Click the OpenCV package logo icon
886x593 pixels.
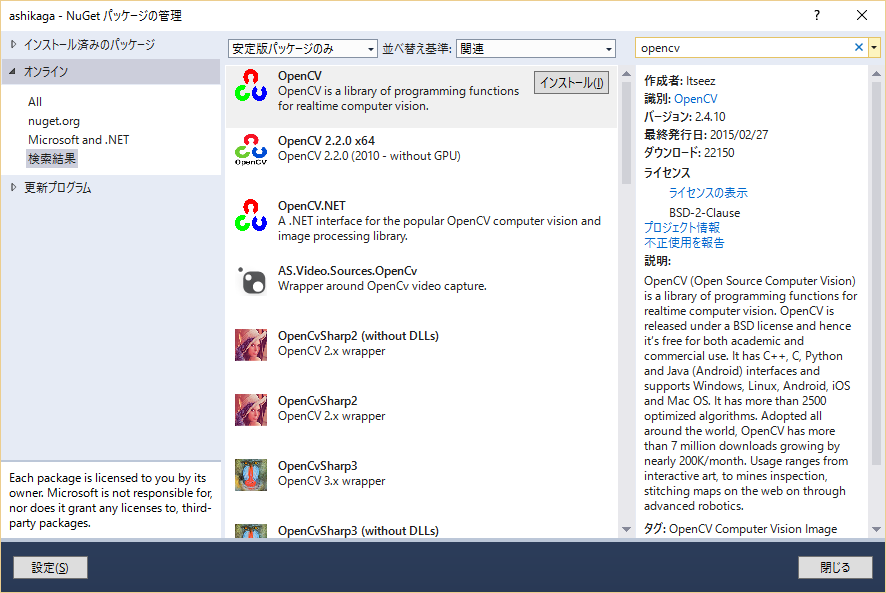tap(251, 85)
